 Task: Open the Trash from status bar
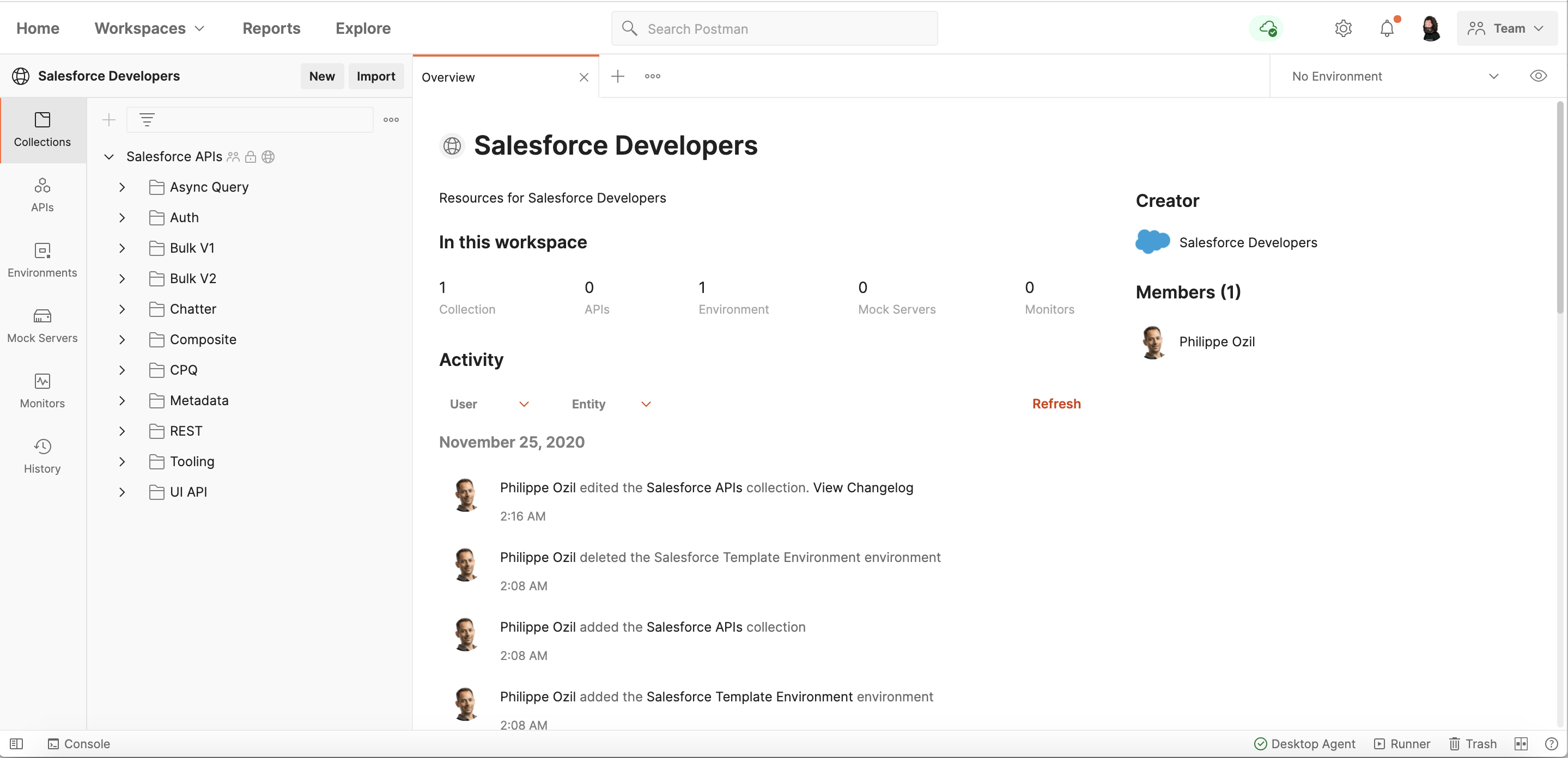pos(1473,744)
